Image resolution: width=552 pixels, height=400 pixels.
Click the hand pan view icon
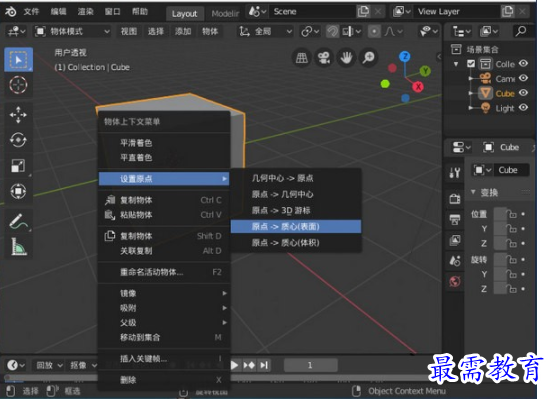tap(346, 58)
